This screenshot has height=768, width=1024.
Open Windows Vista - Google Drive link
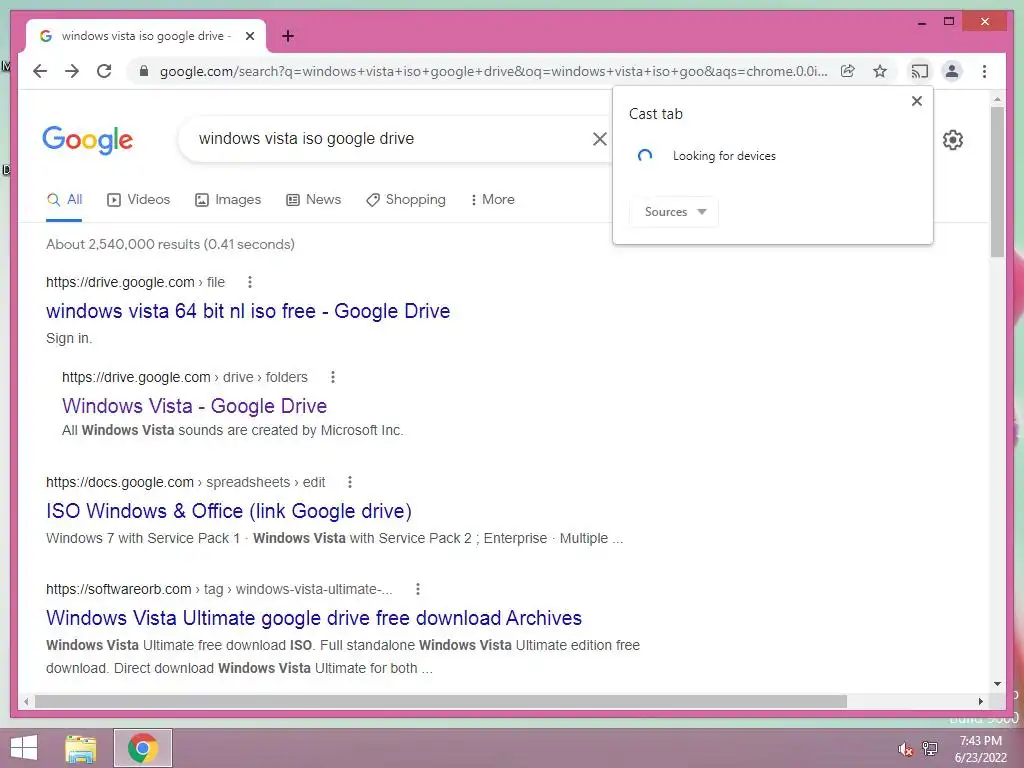click(x=194, y=406)
